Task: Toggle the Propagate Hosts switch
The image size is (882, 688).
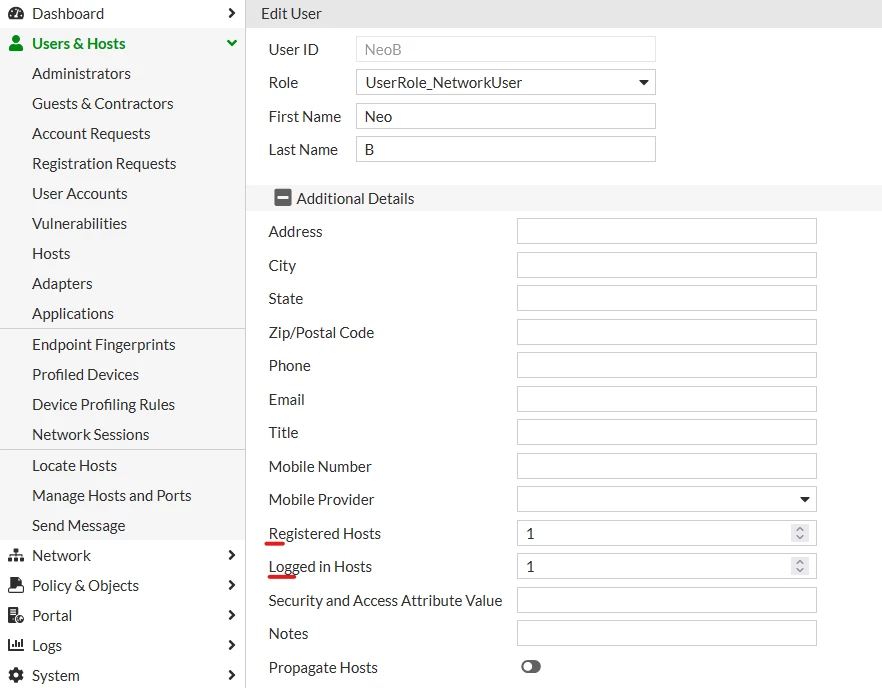Action: [530, 667]
